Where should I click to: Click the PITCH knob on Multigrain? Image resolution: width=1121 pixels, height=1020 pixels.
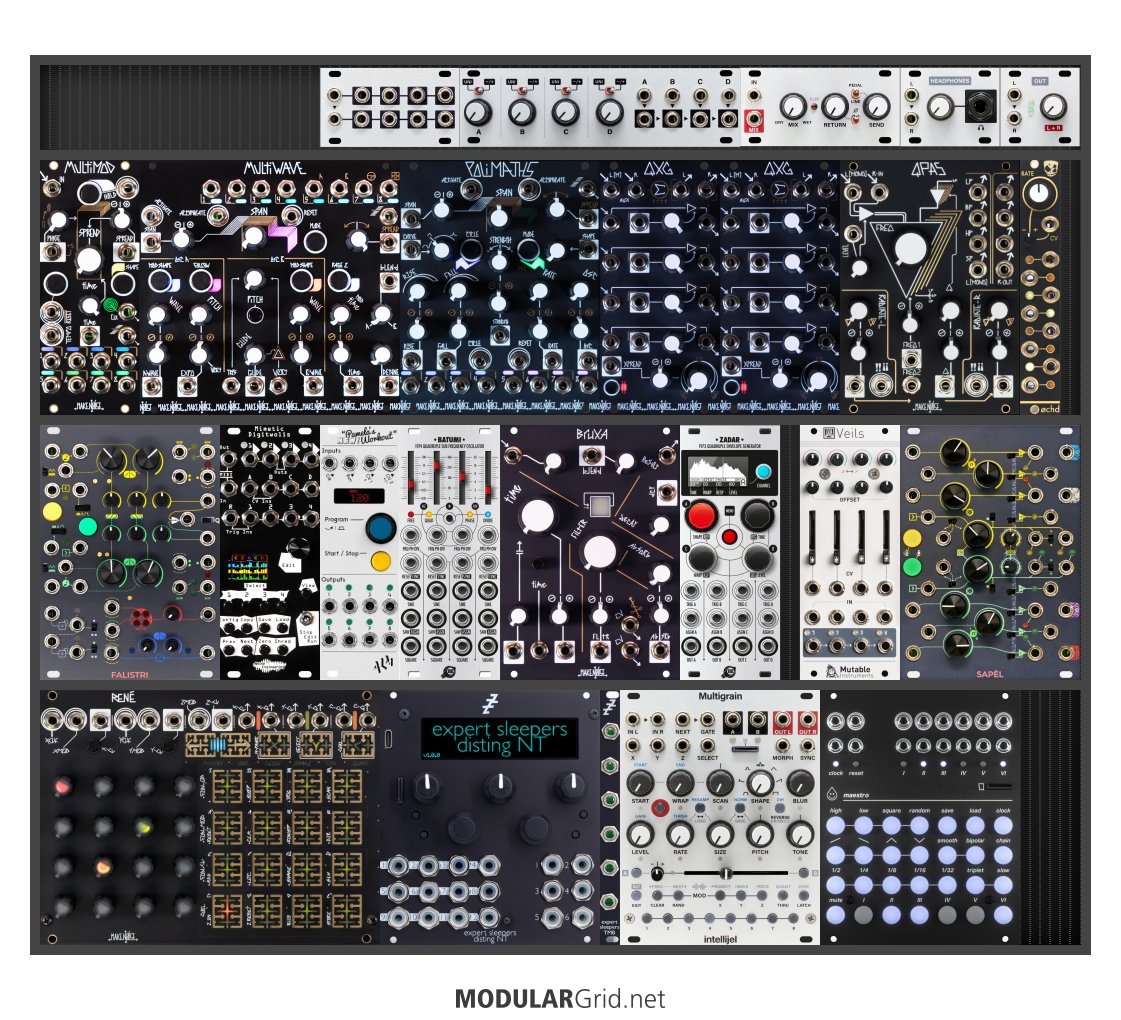click(x=760, y=833)
